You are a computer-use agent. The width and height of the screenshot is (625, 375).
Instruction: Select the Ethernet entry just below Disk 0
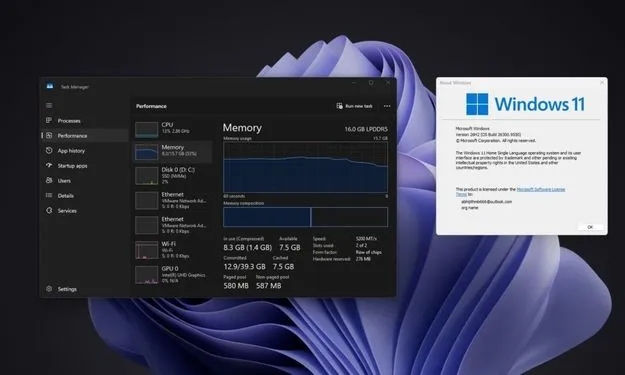(173, 200)
